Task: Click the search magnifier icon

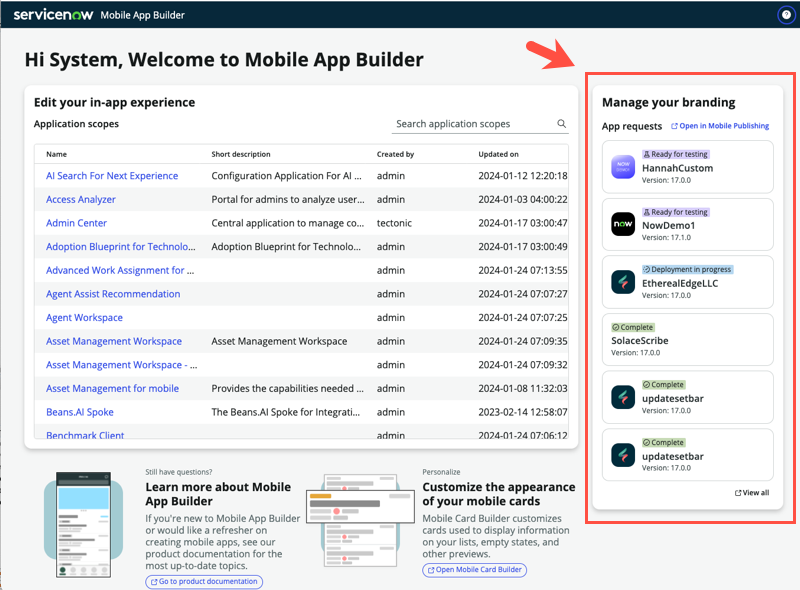Action: (561, 124)
